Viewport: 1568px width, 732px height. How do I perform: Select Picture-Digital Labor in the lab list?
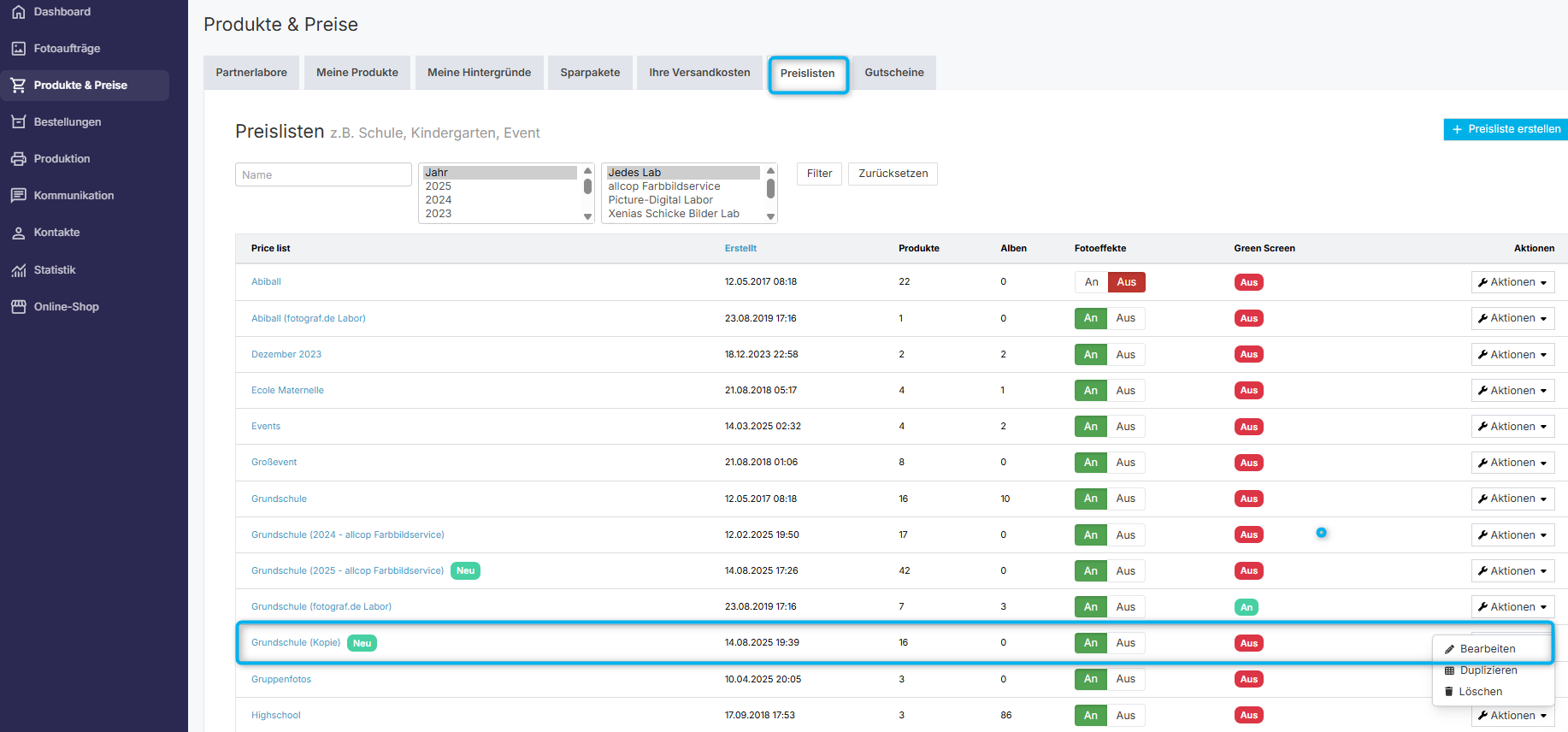pyautogui.click(x=682, y=200)
